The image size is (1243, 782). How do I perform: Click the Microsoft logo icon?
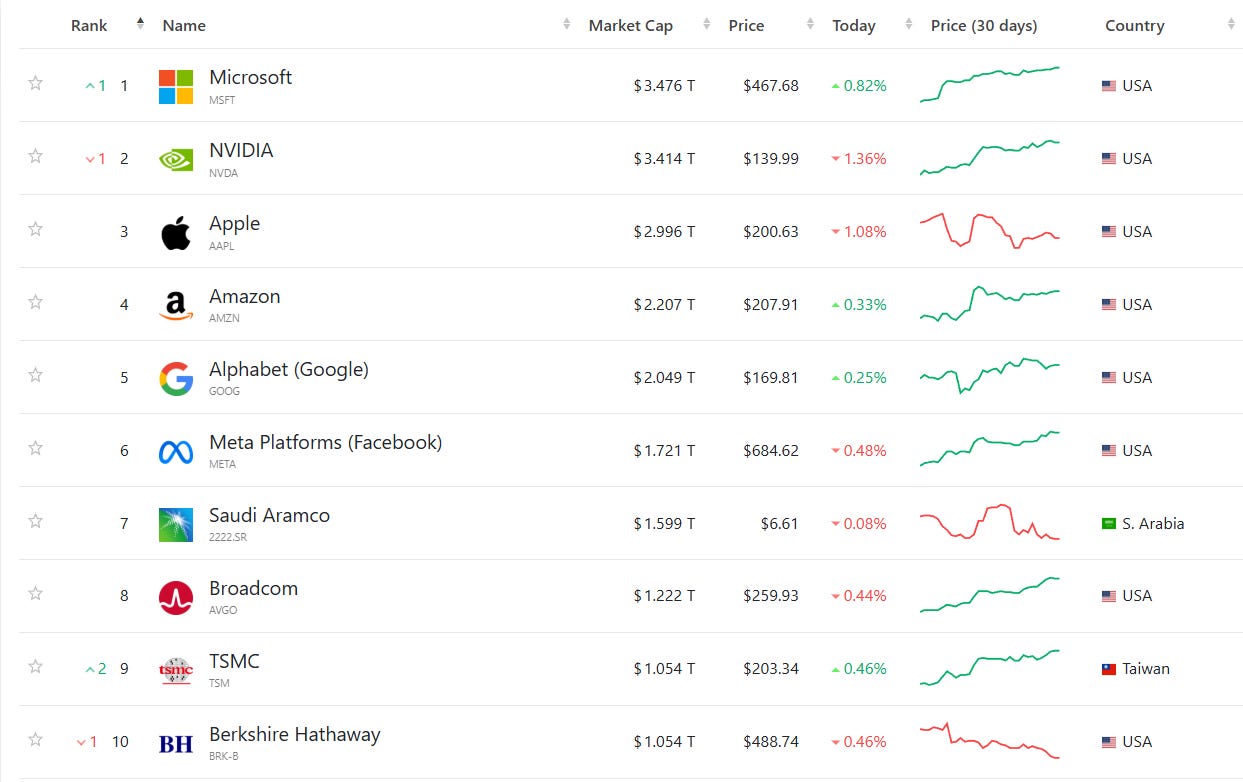click(176, 86)
